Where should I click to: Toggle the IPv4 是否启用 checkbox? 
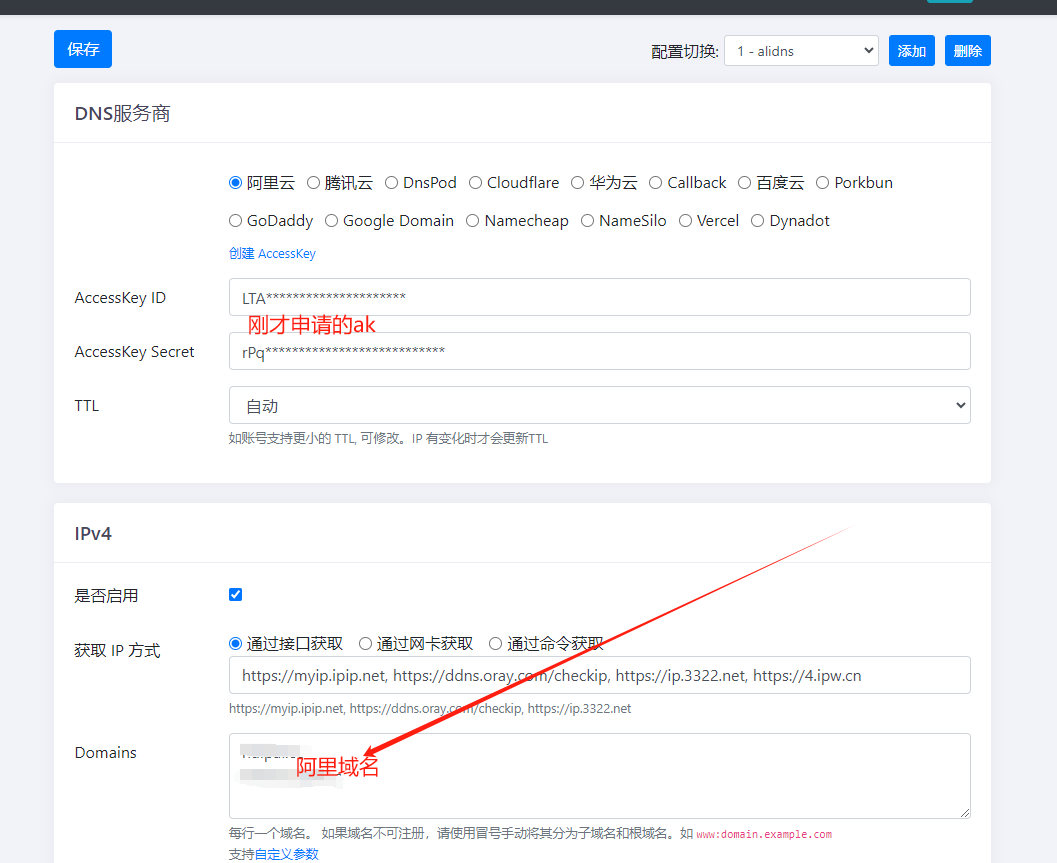pos(236,595)
